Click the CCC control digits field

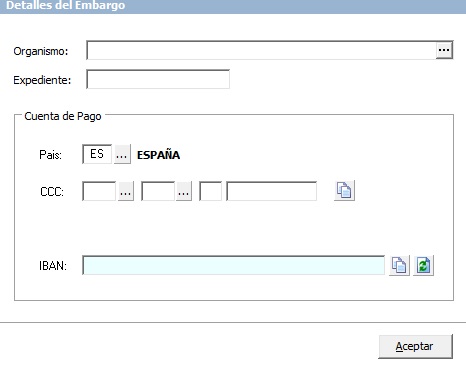(x=210, y=191)
